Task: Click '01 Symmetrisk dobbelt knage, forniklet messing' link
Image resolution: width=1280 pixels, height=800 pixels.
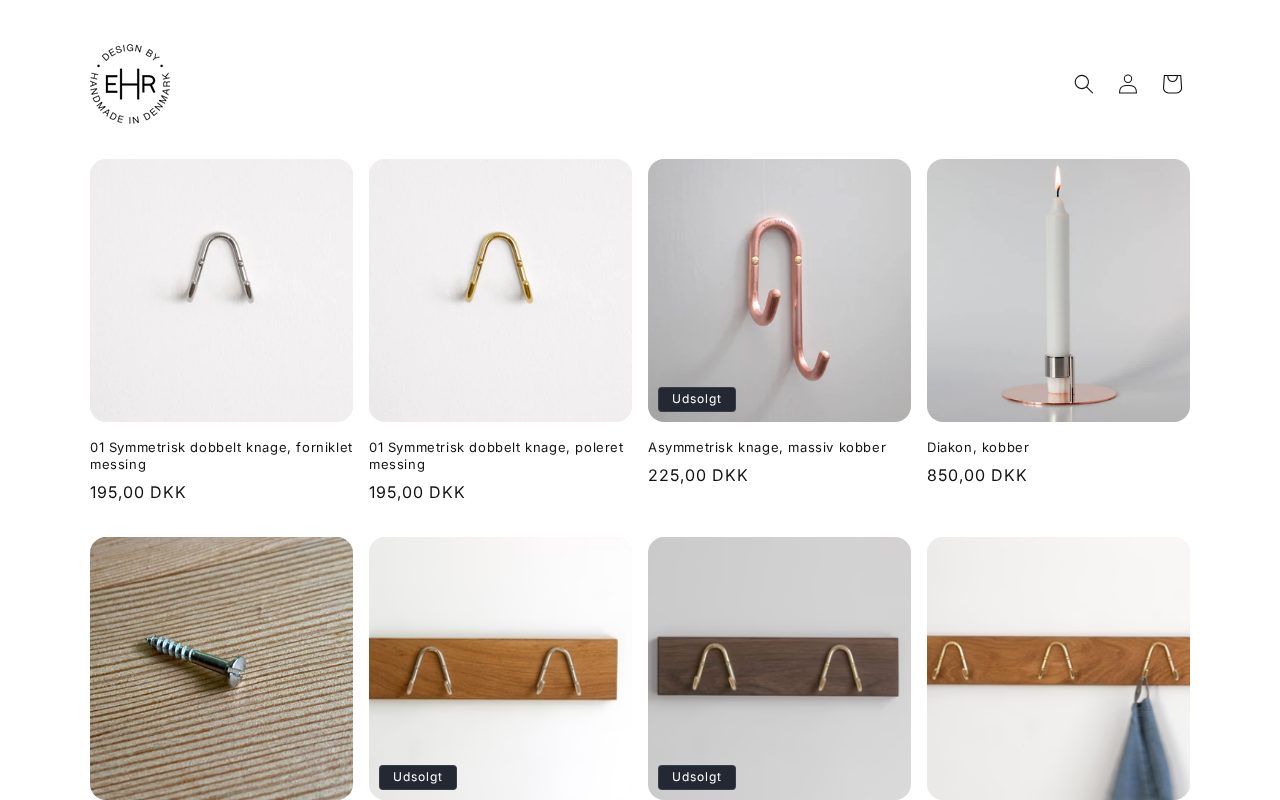Action: (x=221, y=456)
